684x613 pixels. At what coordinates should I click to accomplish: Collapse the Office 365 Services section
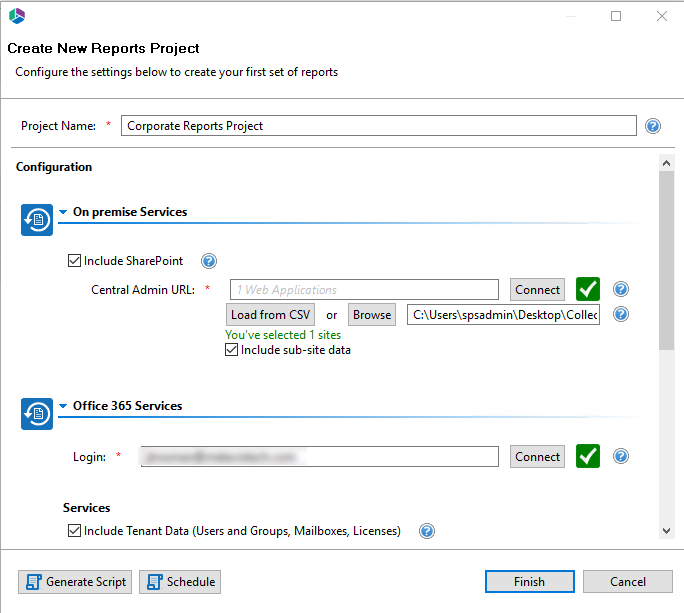pos(63,406)
